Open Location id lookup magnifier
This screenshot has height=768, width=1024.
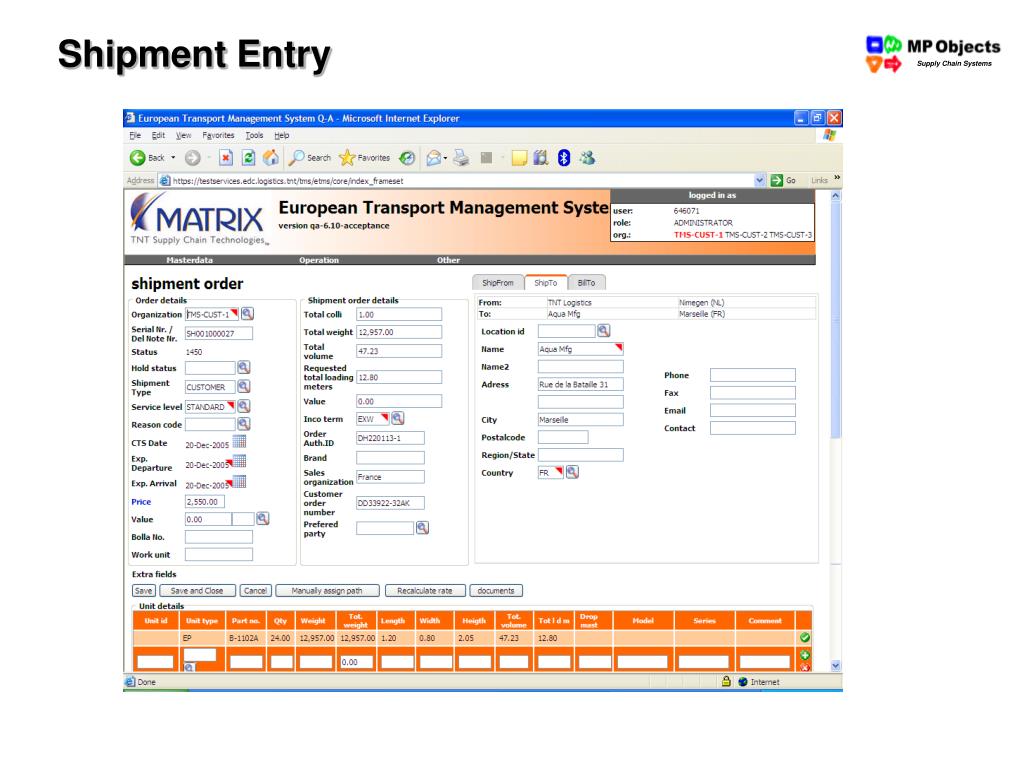pos(603,330)
